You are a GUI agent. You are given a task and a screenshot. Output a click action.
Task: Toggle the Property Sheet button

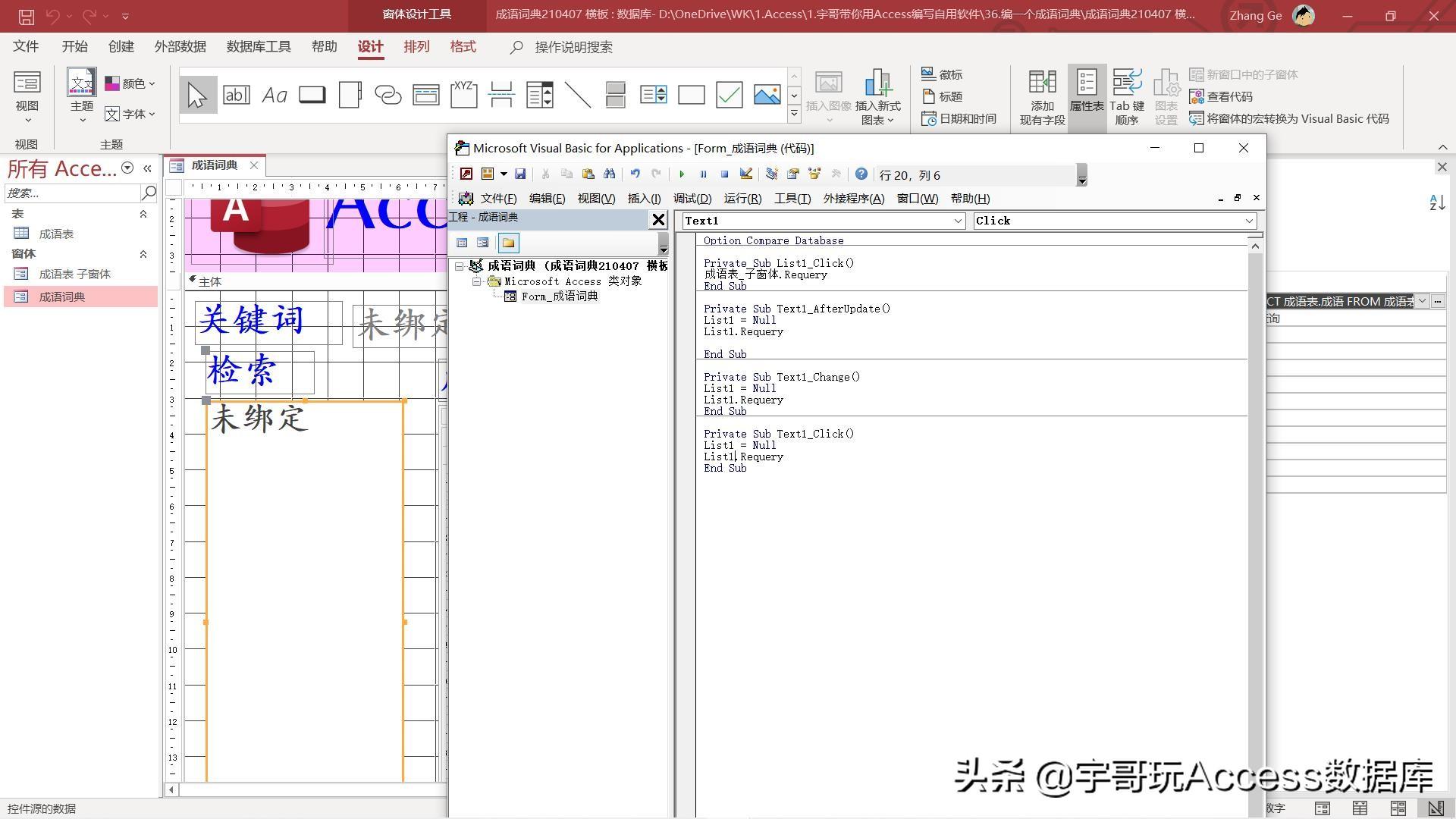(x=1087, y=95)
